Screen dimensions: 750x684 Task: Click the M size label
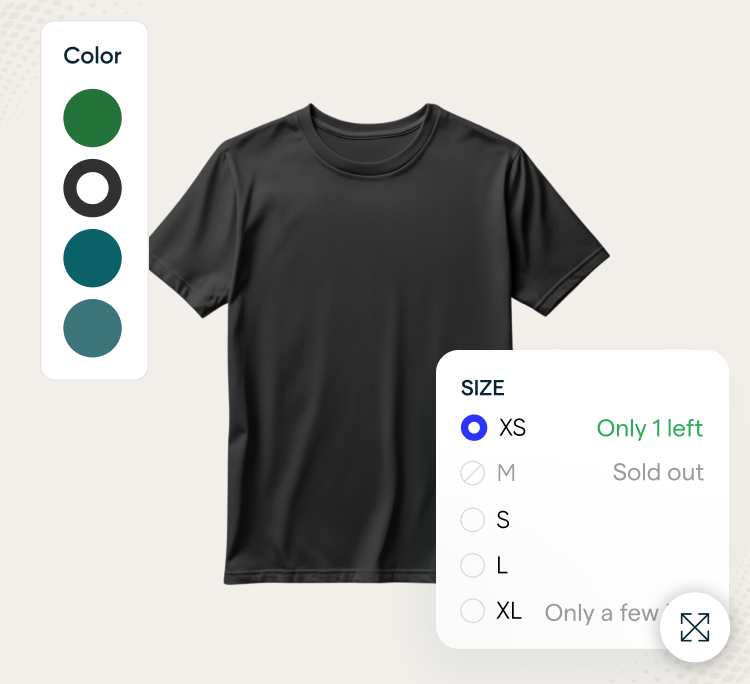(x=506, y=473)
